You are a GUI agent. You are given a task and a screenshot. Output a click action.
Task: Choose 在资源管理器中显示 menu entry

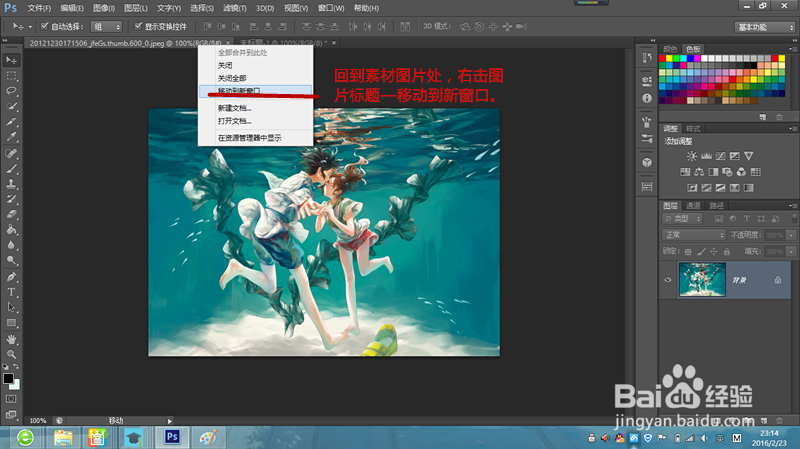[x=256, y=138]
